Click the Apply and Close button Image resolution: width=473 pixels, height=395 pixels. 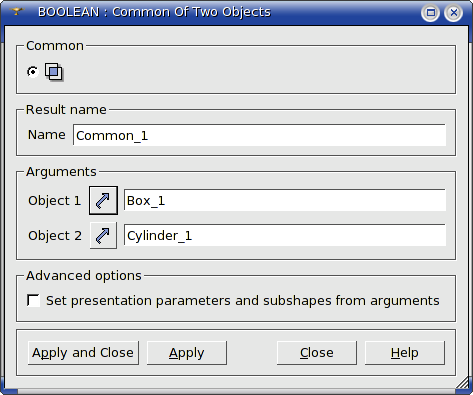tap(83, 353)
